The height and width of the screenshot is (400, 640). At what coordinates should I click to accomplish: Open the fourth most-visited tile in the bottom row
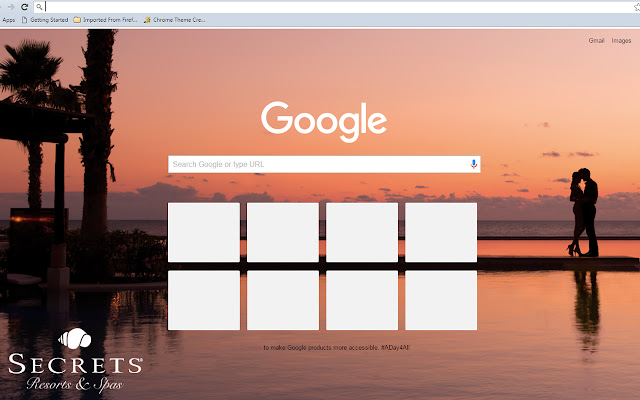[441, 300]
